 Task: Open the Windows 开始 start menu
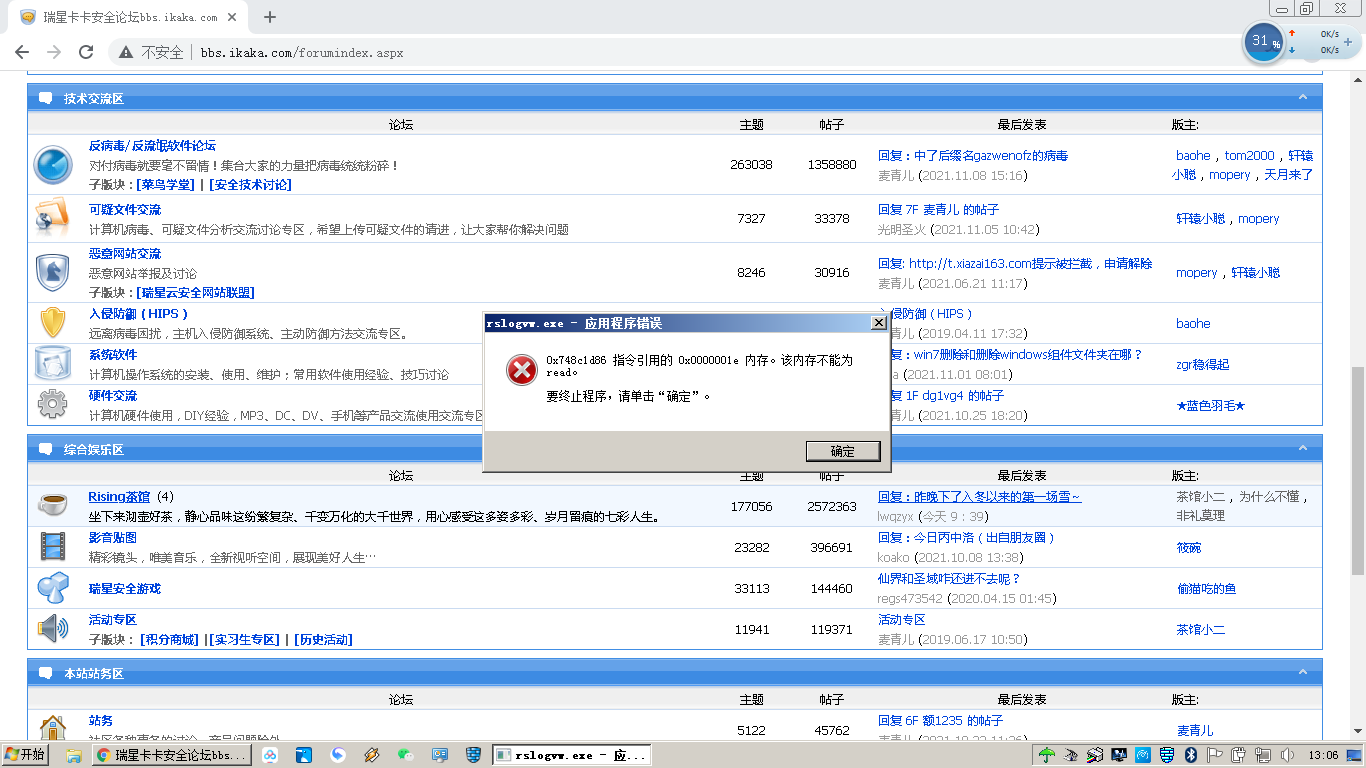click(x=26, y=755)
